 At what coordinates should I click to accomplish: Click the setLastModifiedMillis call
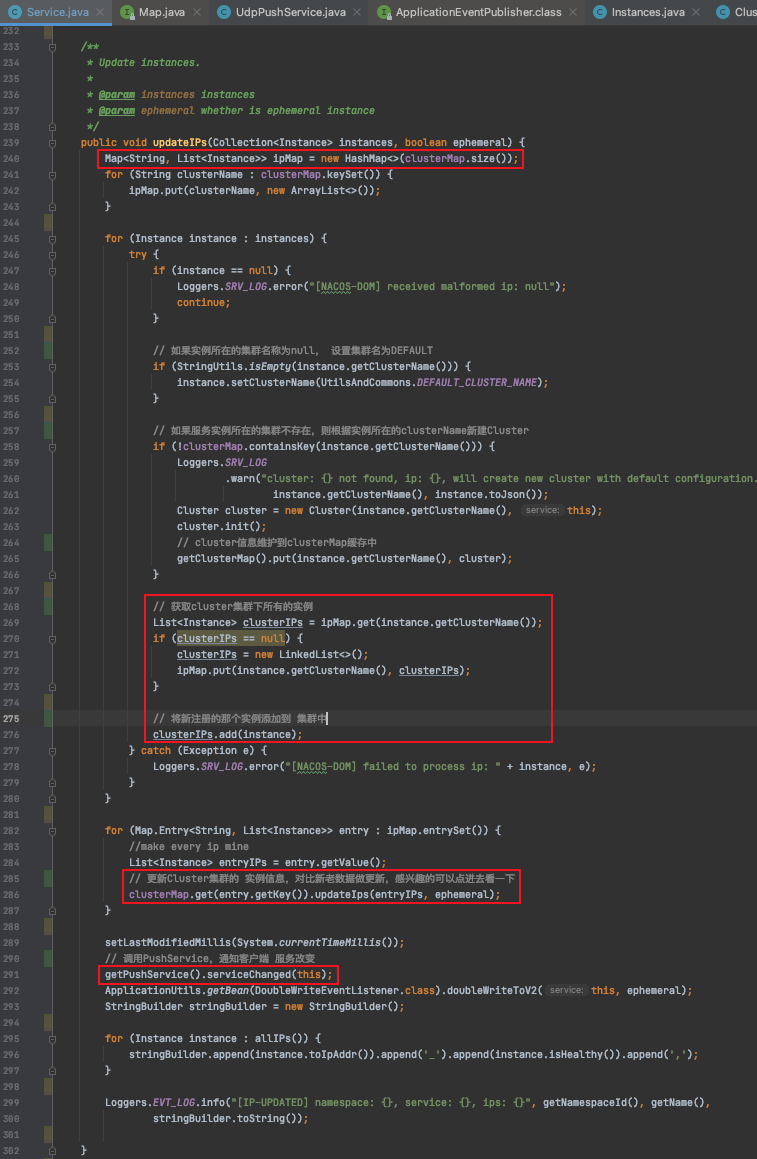254,942
